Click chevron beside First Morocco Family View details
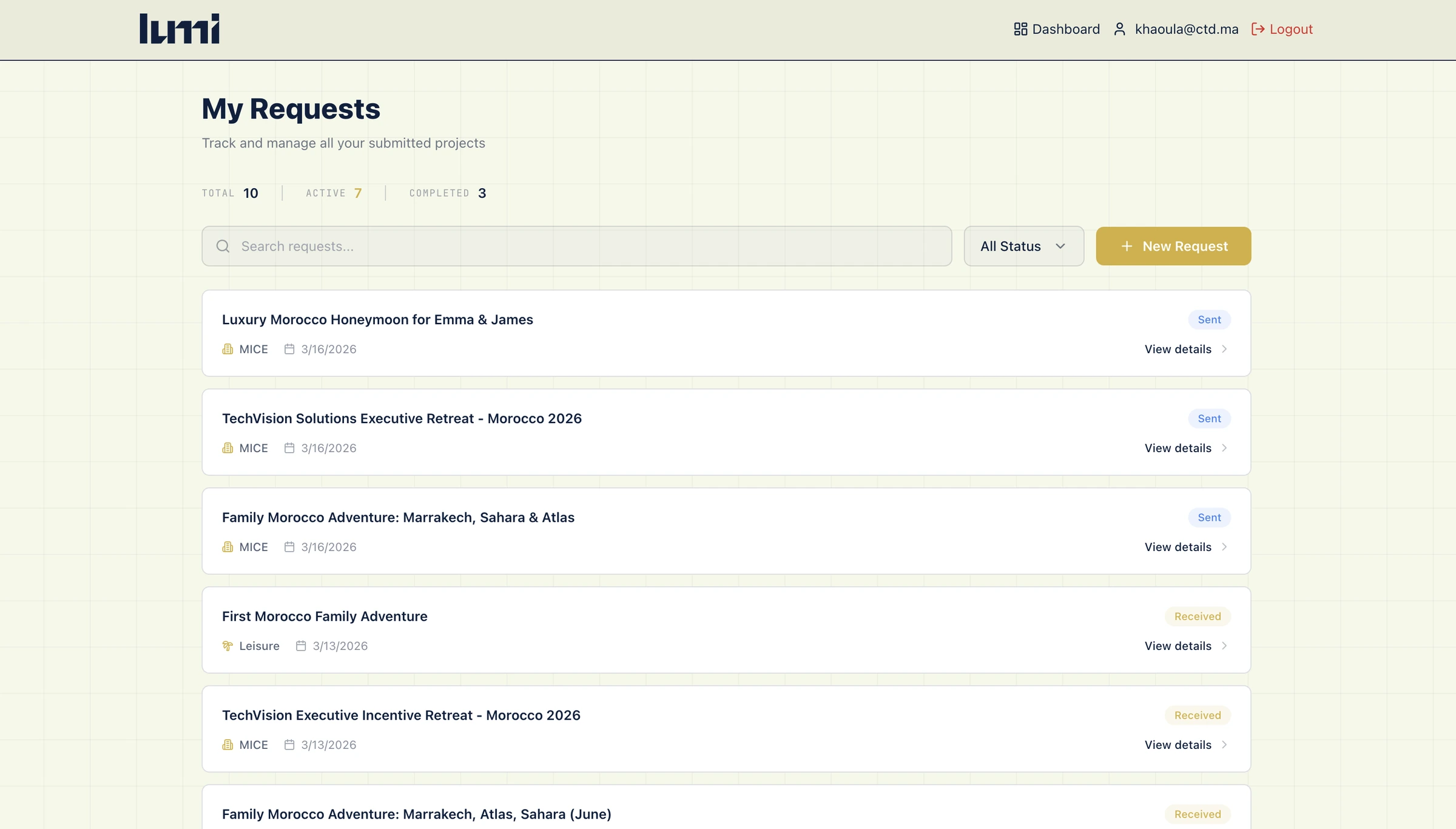1456x829 pixels. point(1224,646)
